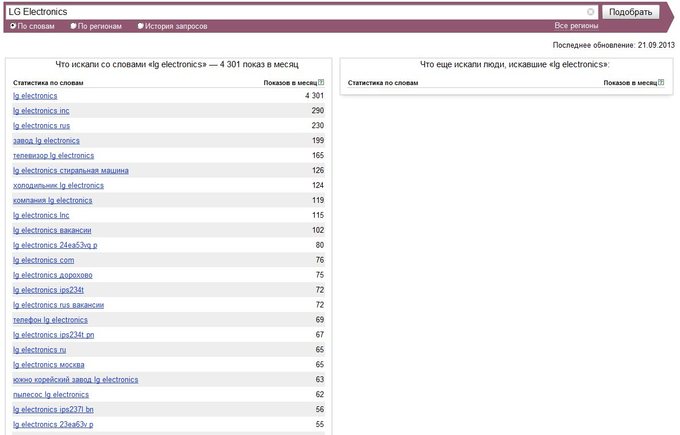This screenshot has width=680, height=435.
Task: Open the 'lg electronics вакансии' link with 102 impressions
Action: pyautogui.click(x=52, y=230)
